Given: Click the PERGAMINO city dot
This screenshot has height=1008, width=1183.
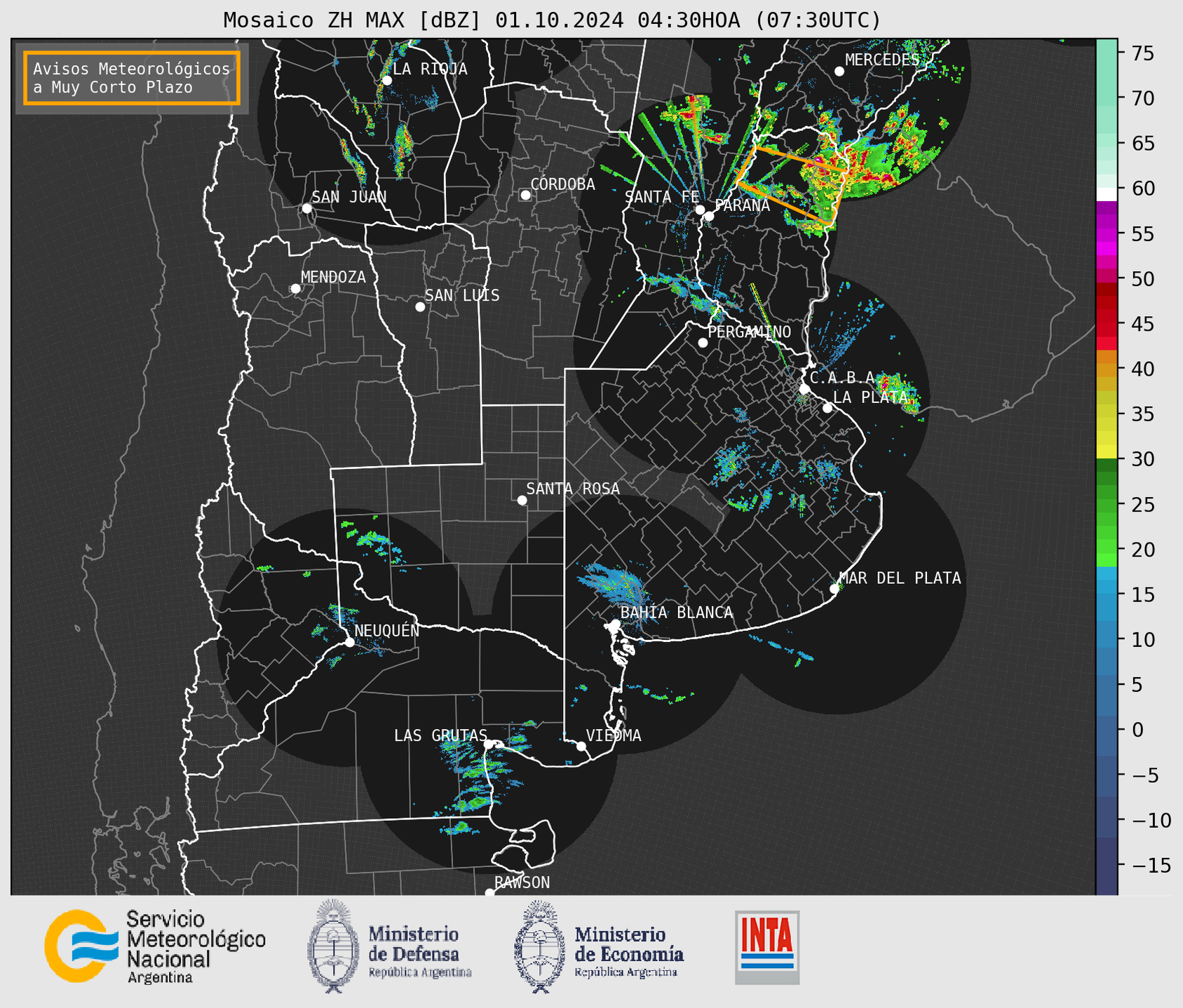Looking at the screenshot, I should tap(703, 343).
